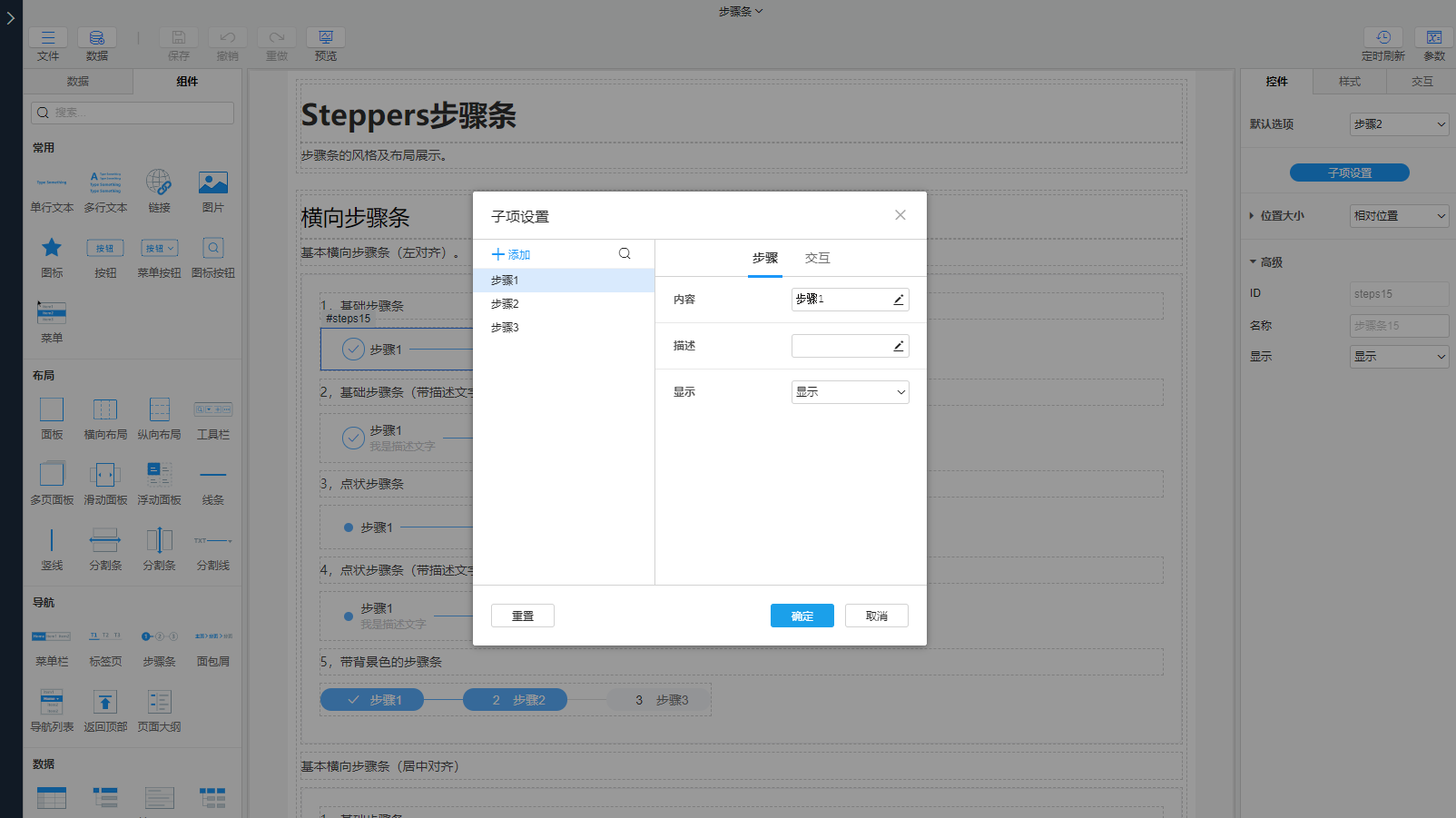Image resolution: width=1456 pixels, height=818 pixels.
Task: Open the 默认选项 dropdown showing 步骤2
Action: pos(1398,123)
